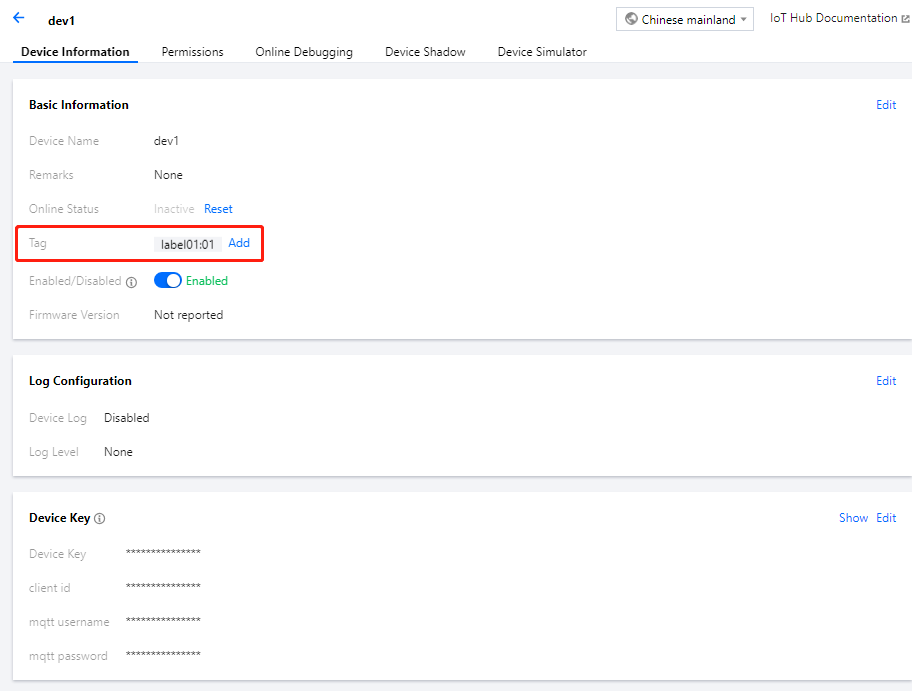Viewport: 912px width, 691px height.
Task: Click the external link icon after IoT Hub Documentation
Action: (905, 19)
